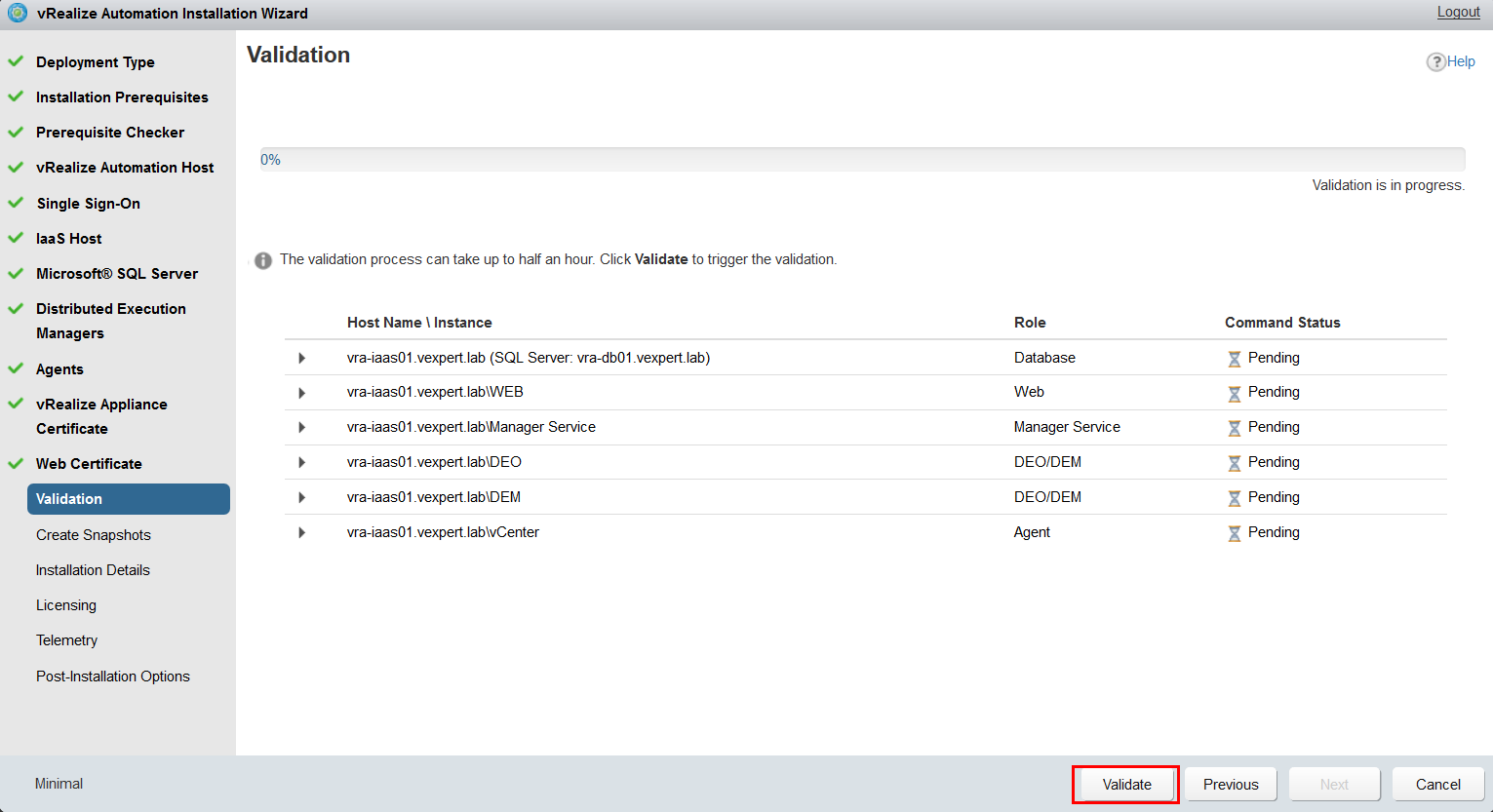Click the Role column header

(x=1030, y=323)
